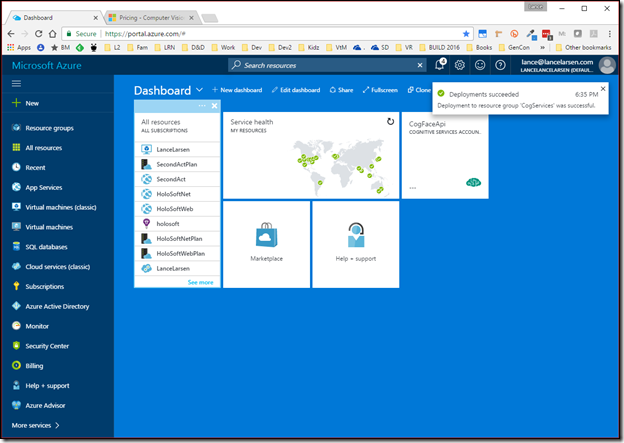This screenshot has height=443, width=624.
Task: Refresh the Service health tile
Action: coord(390,121)
